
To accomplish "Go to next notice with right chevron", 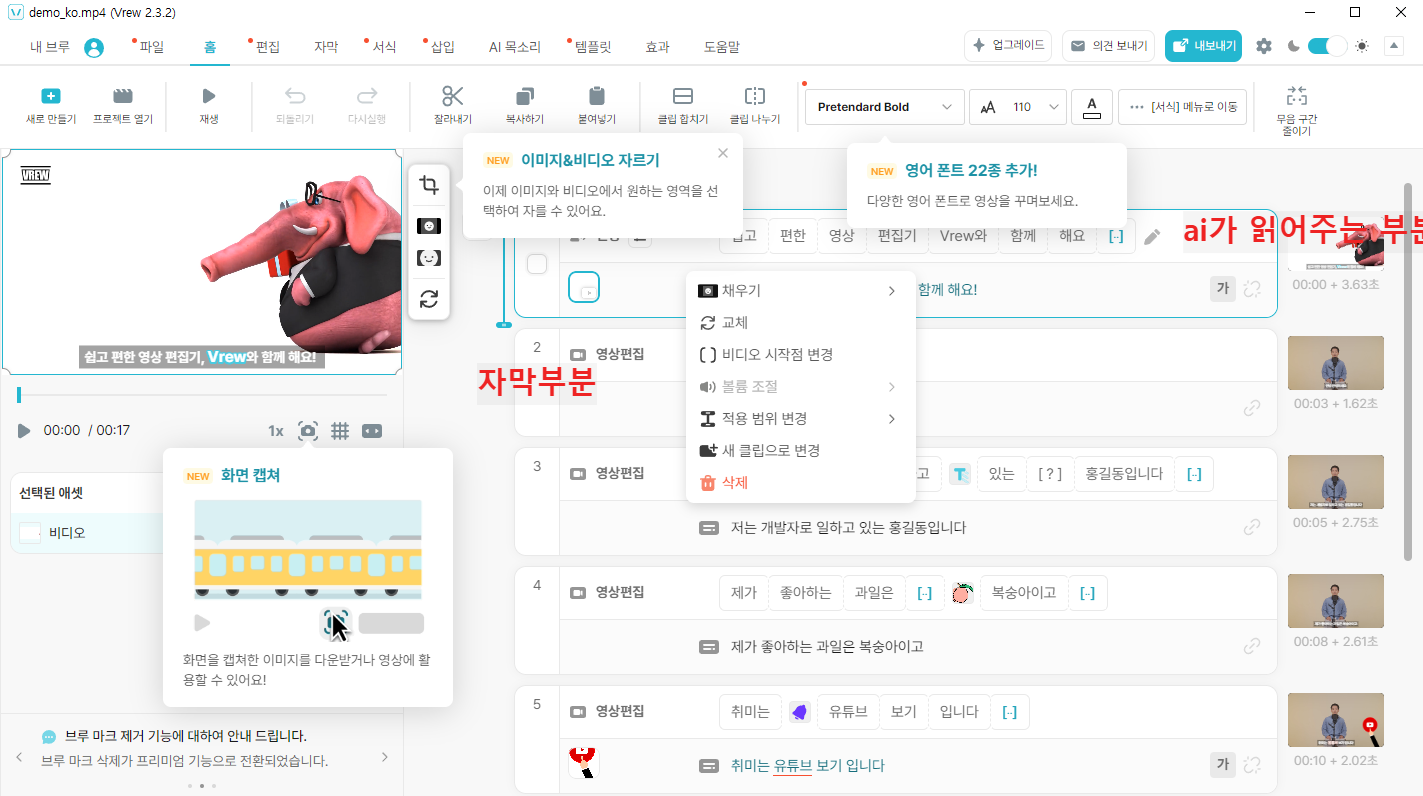I will pyautogui.click(x=385, y=757).
